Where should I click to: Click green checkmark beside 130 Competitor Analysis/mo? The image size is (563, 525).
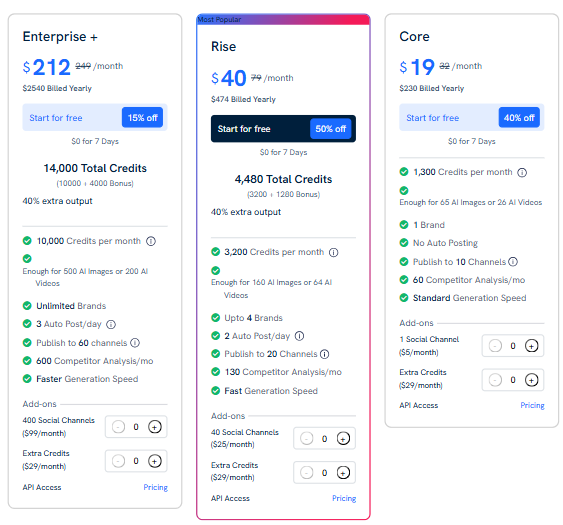click(x=215, y=372)
